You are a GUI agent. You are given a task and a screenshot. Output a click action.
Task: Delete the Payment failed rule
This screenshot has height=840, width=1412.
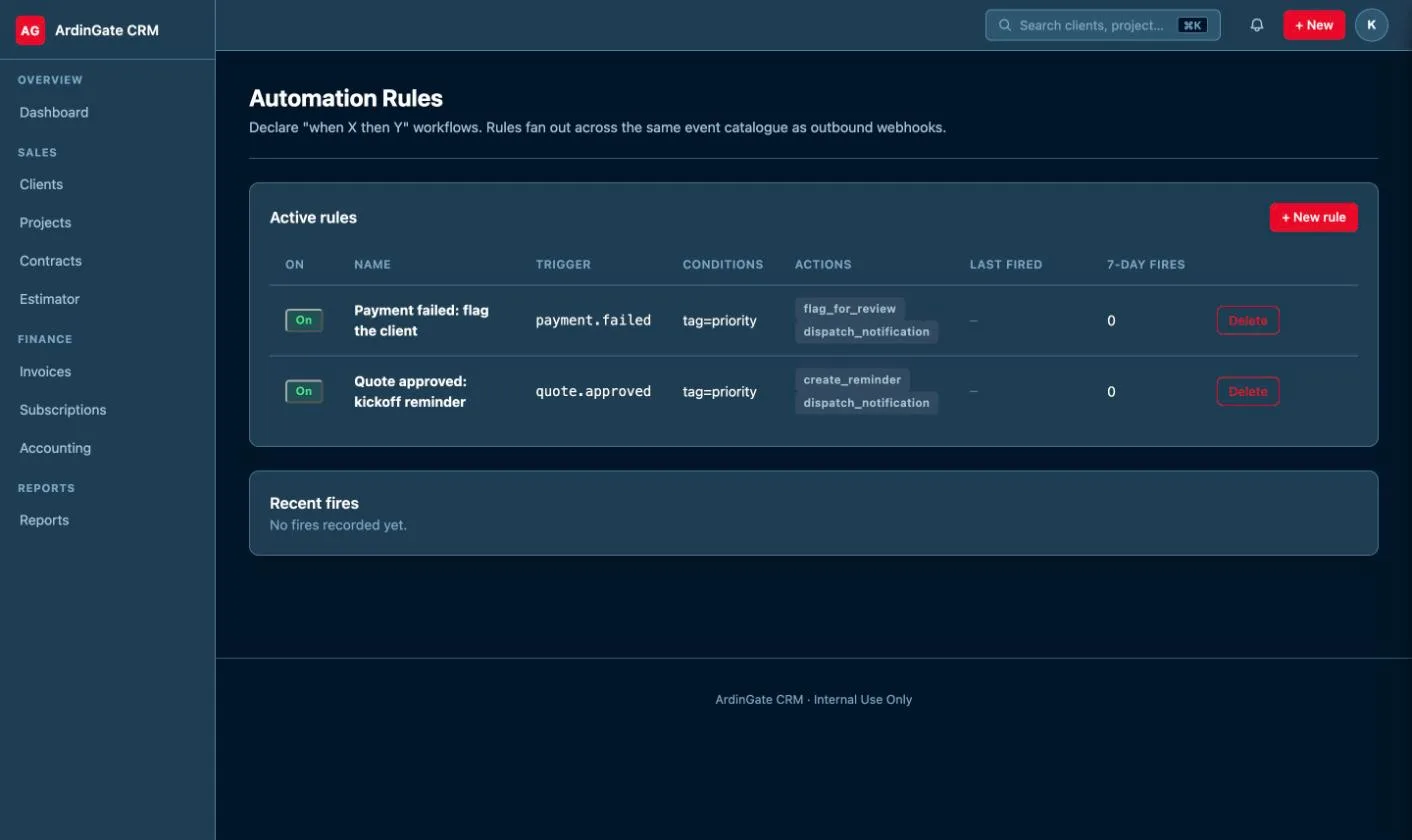(1247, 321)
